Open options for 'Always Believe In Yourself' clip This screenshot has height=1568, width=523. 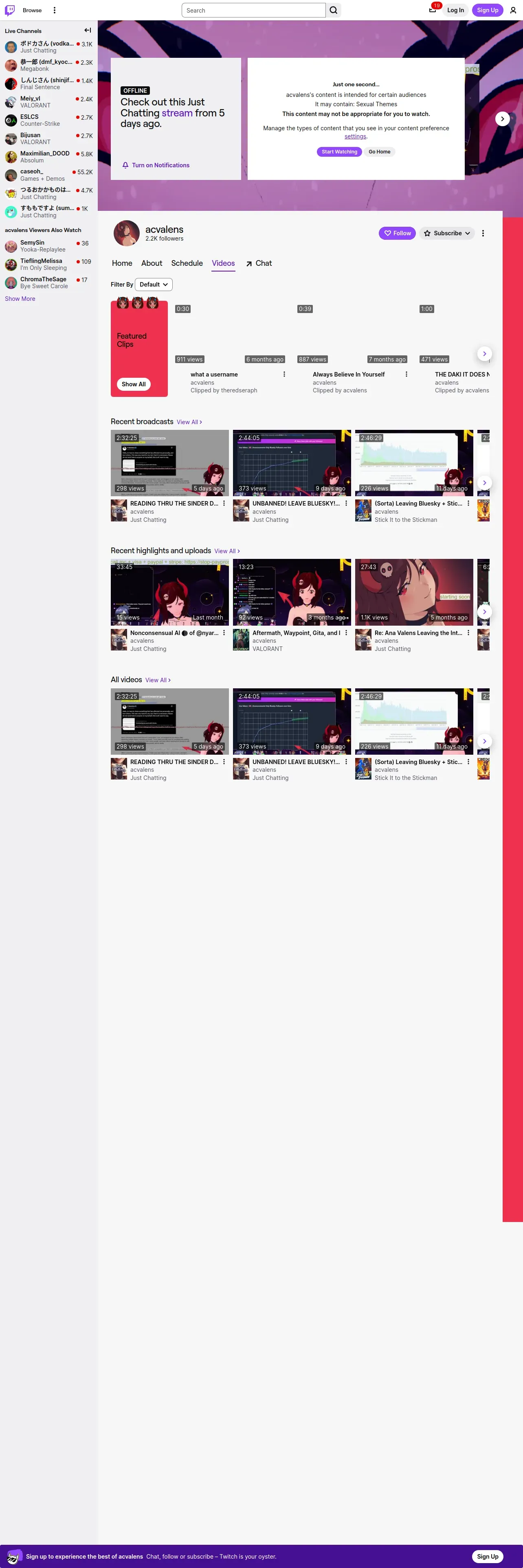(x=406, y=374)
